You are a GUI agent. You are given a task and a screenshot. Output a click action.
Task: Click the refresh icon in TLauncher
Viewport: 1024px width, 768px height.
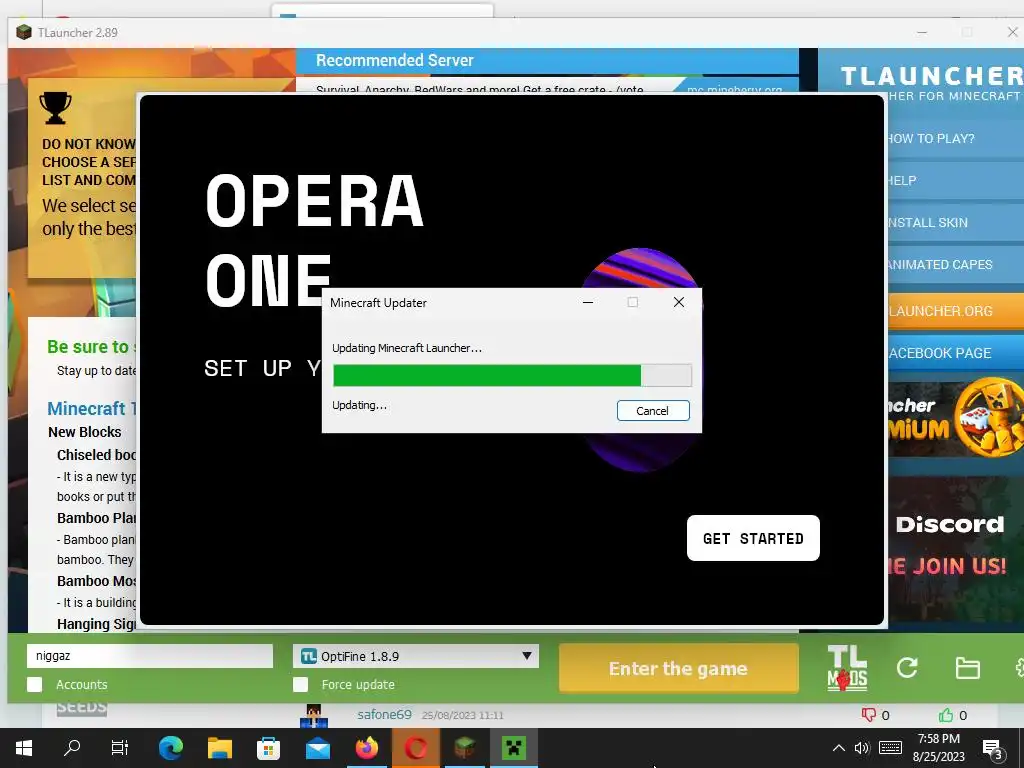coord(907,668)
